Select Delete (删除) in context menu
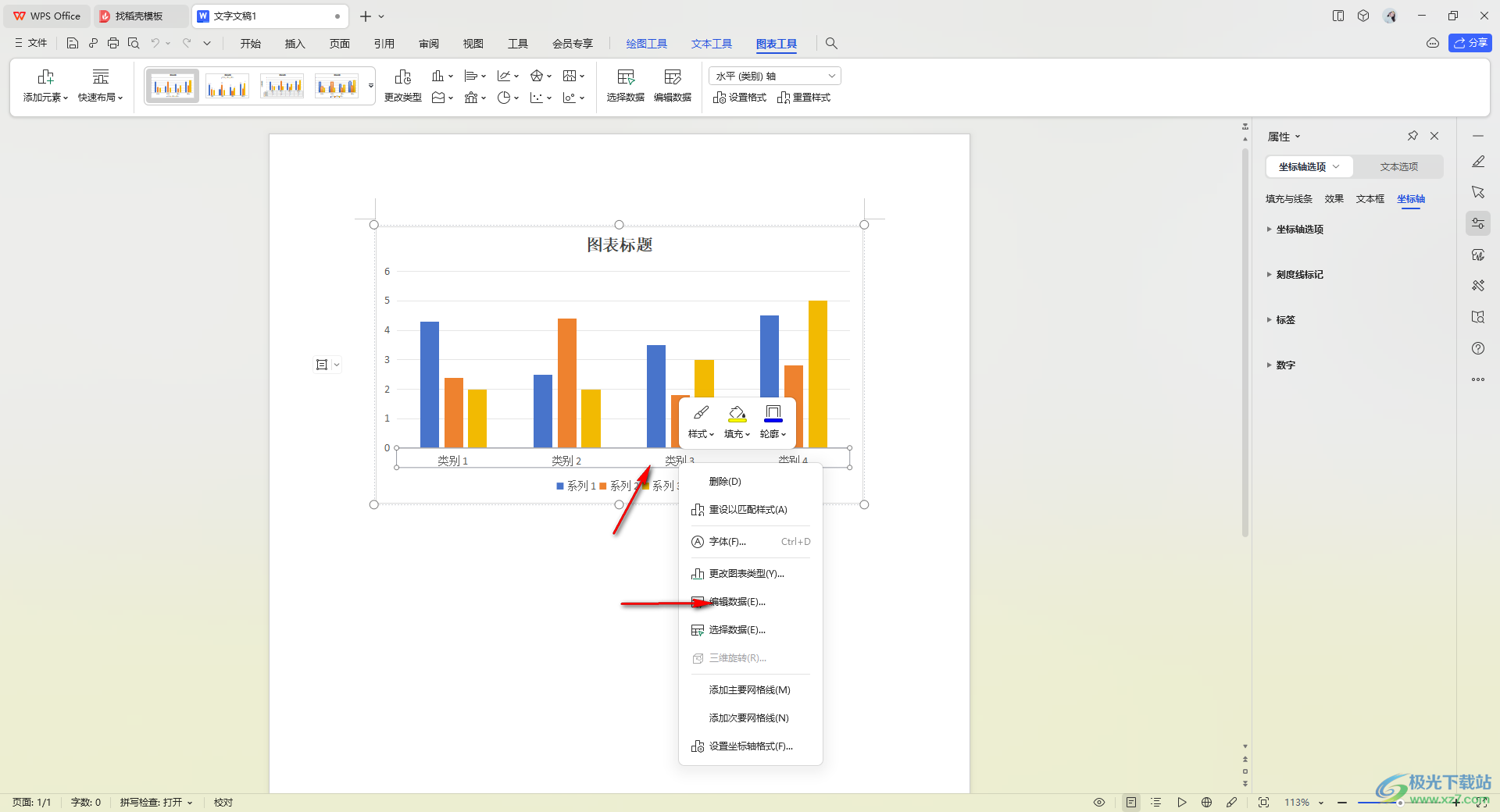 (751, 482)
